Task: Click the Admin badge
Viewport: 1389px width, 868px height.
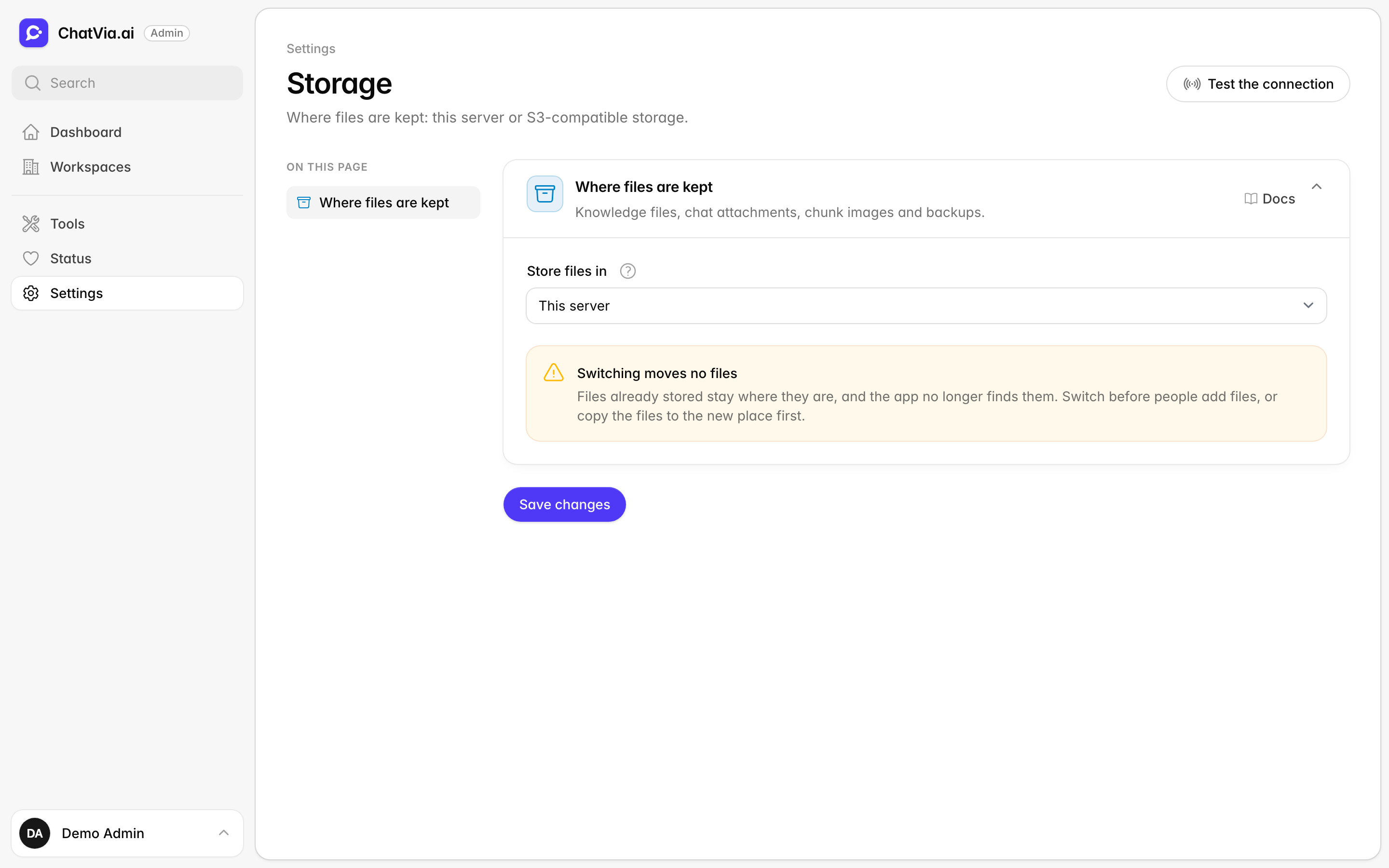Action: coord(166,33)
